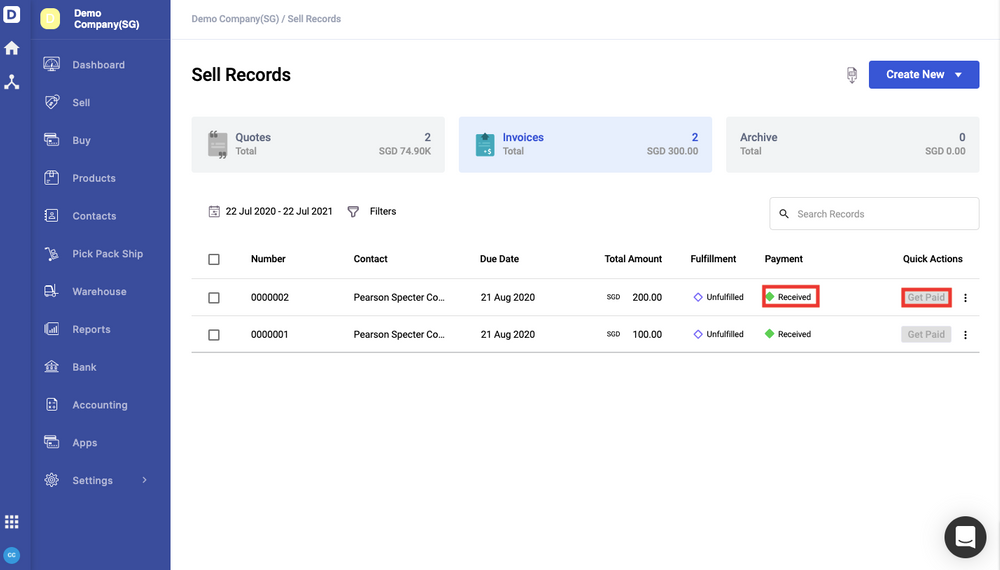This screenshot has height=570, width=1000.
Task: Open the apps grid launcher icon
Action: click(x=12, y=522)
